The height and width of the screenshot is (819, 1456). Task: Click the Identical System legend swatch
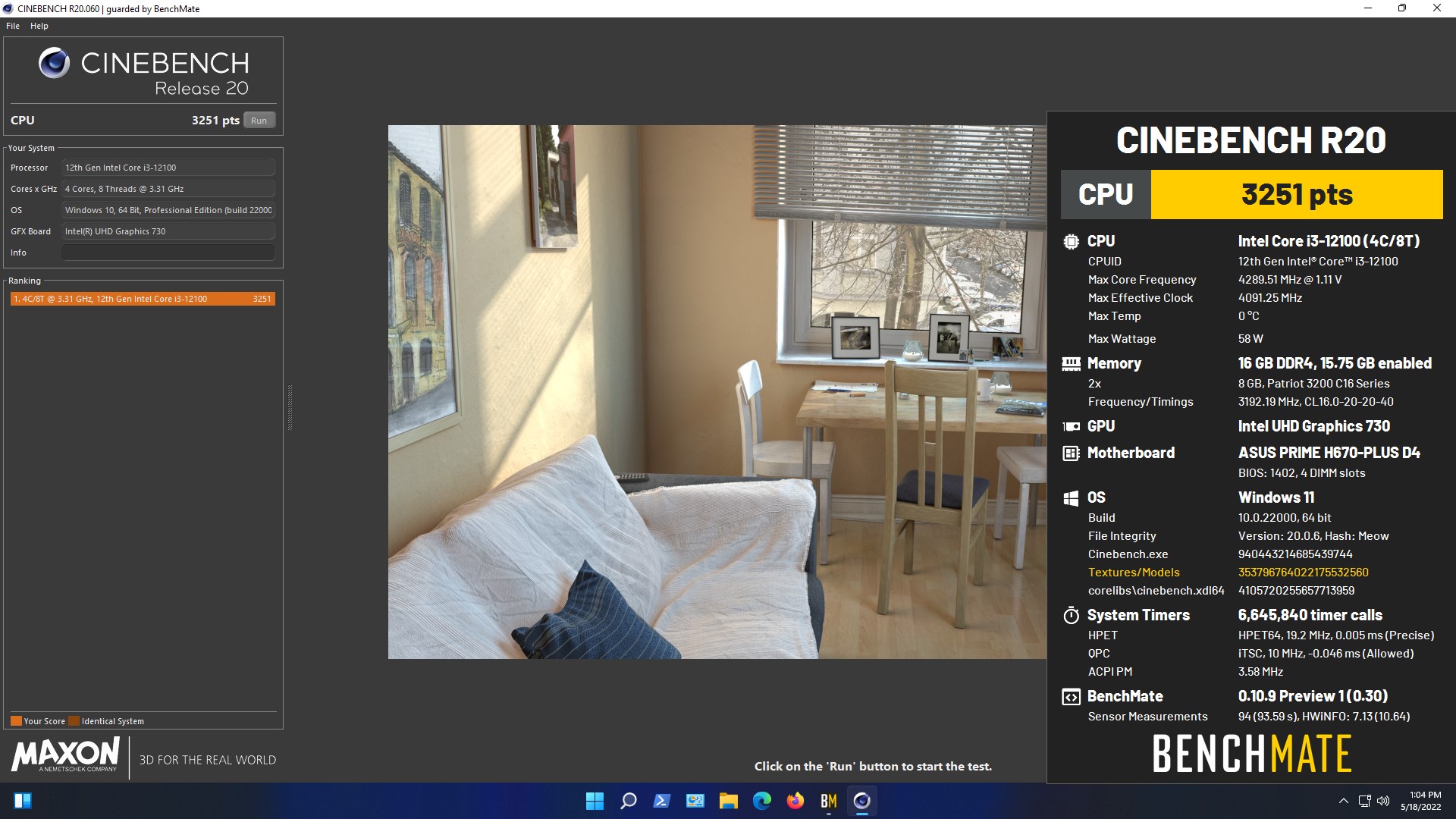coord(74,721)
